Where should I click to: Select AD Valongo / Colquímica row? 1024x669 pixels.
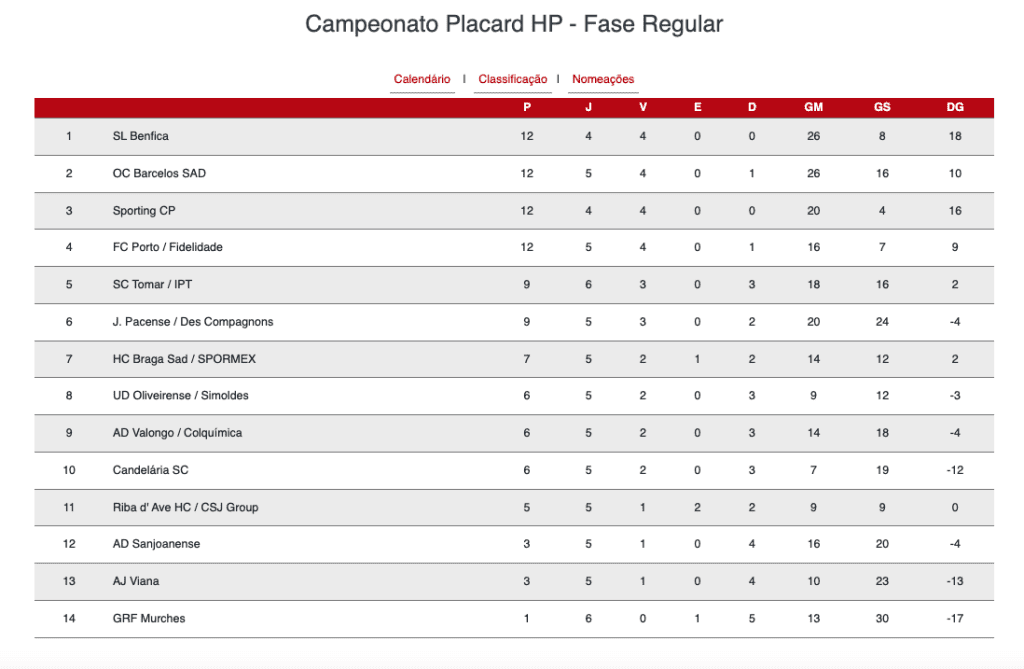[514, 433]
